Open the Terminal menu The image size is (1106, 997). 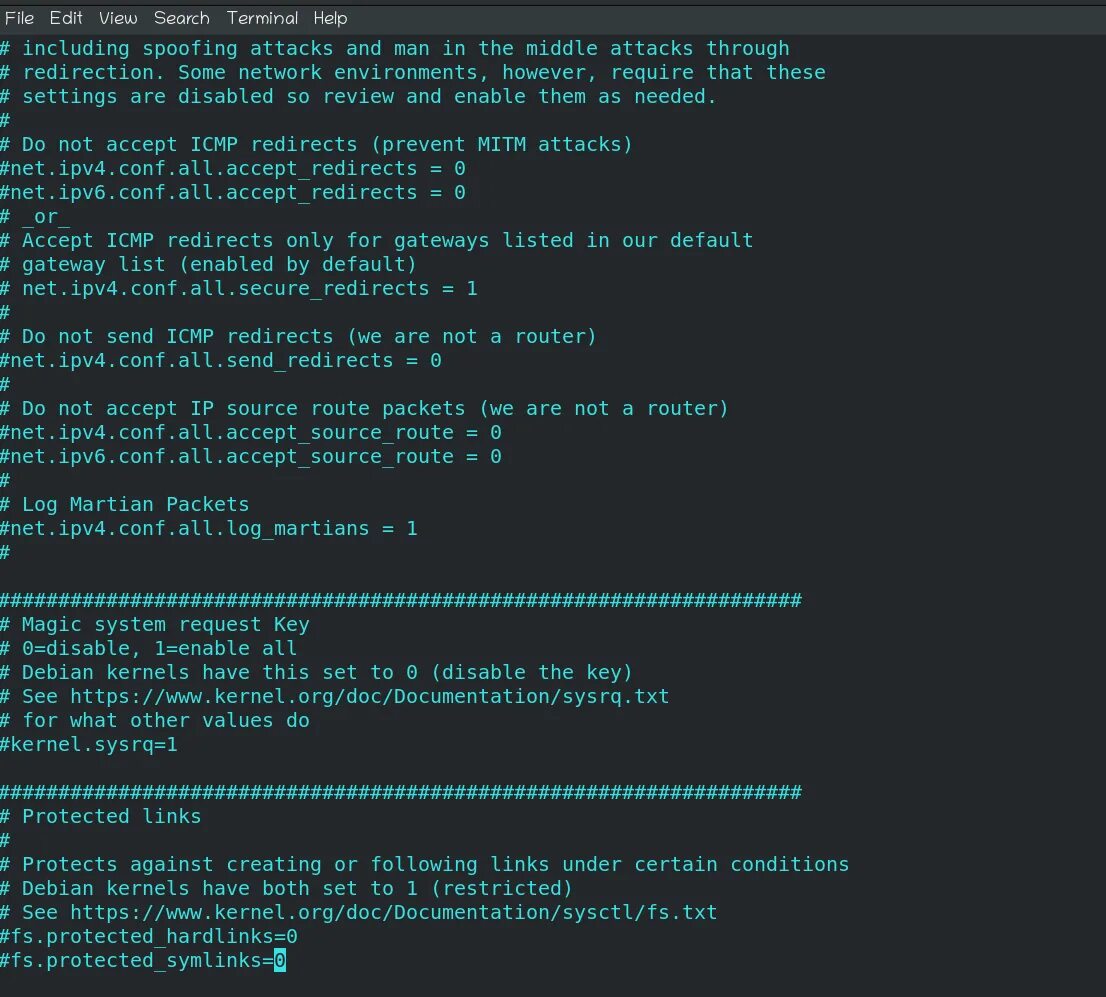point(262,18)
